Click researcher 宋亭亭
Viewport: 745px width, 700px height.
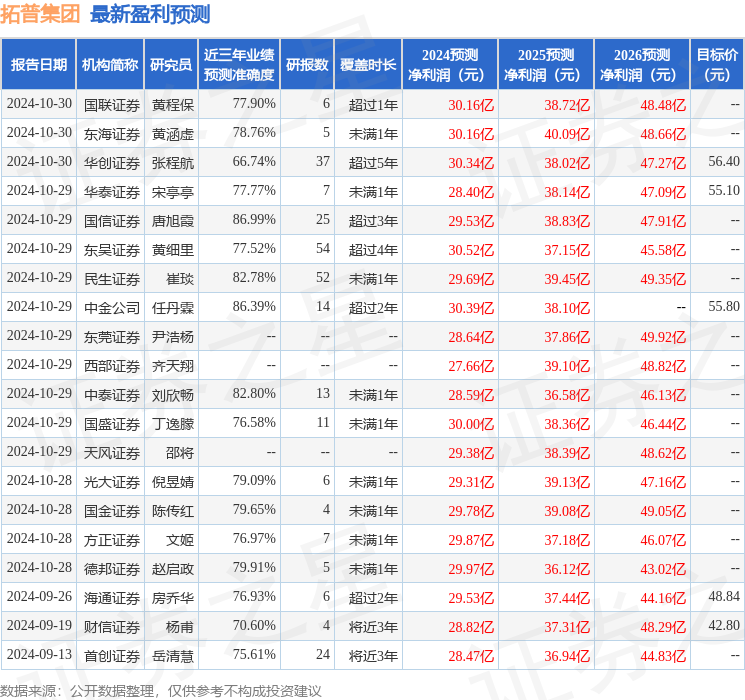(x=173, y=192)
